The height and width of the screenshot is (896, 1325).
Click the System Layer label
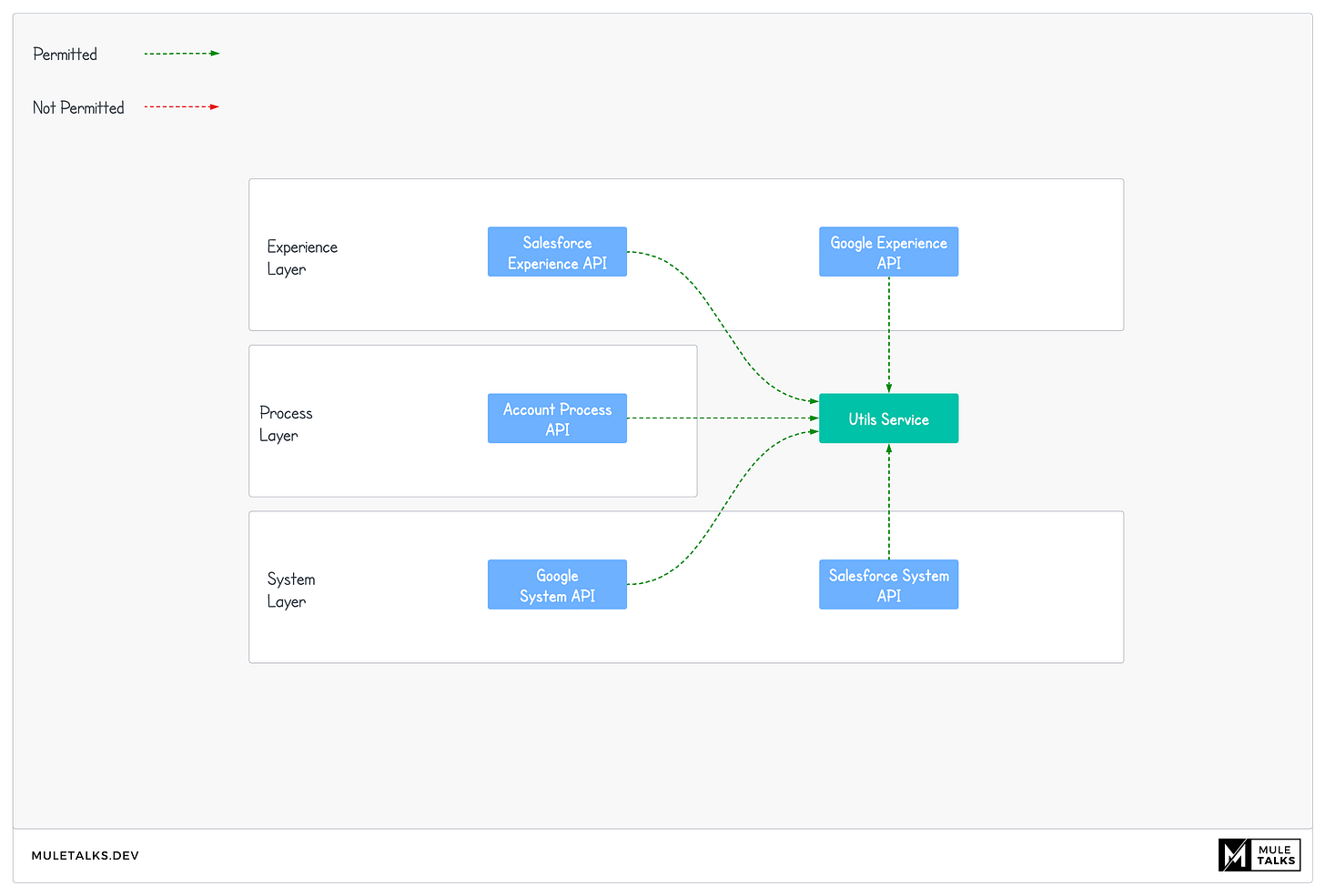click(x=291, y=590)
